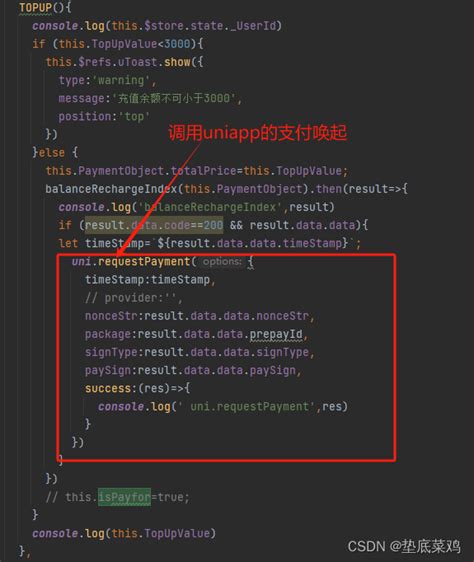Viewport: 474px width, 562px height.
Task: Click the CSDN watermark text
Action: tap(404, 546)
